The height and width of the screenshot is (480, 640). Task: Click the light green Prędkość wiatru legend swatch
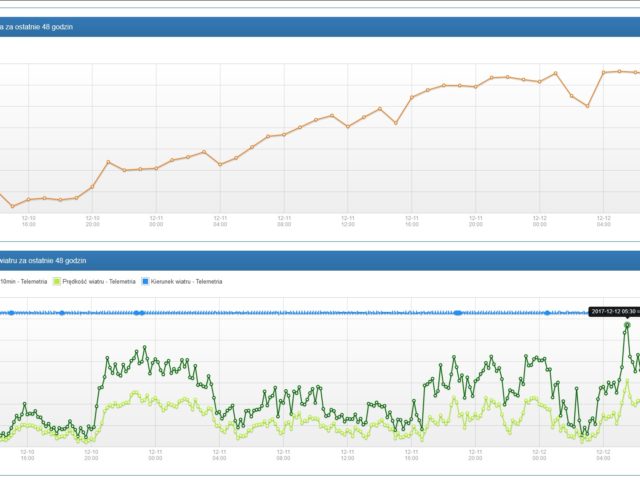tap(57, 282)
